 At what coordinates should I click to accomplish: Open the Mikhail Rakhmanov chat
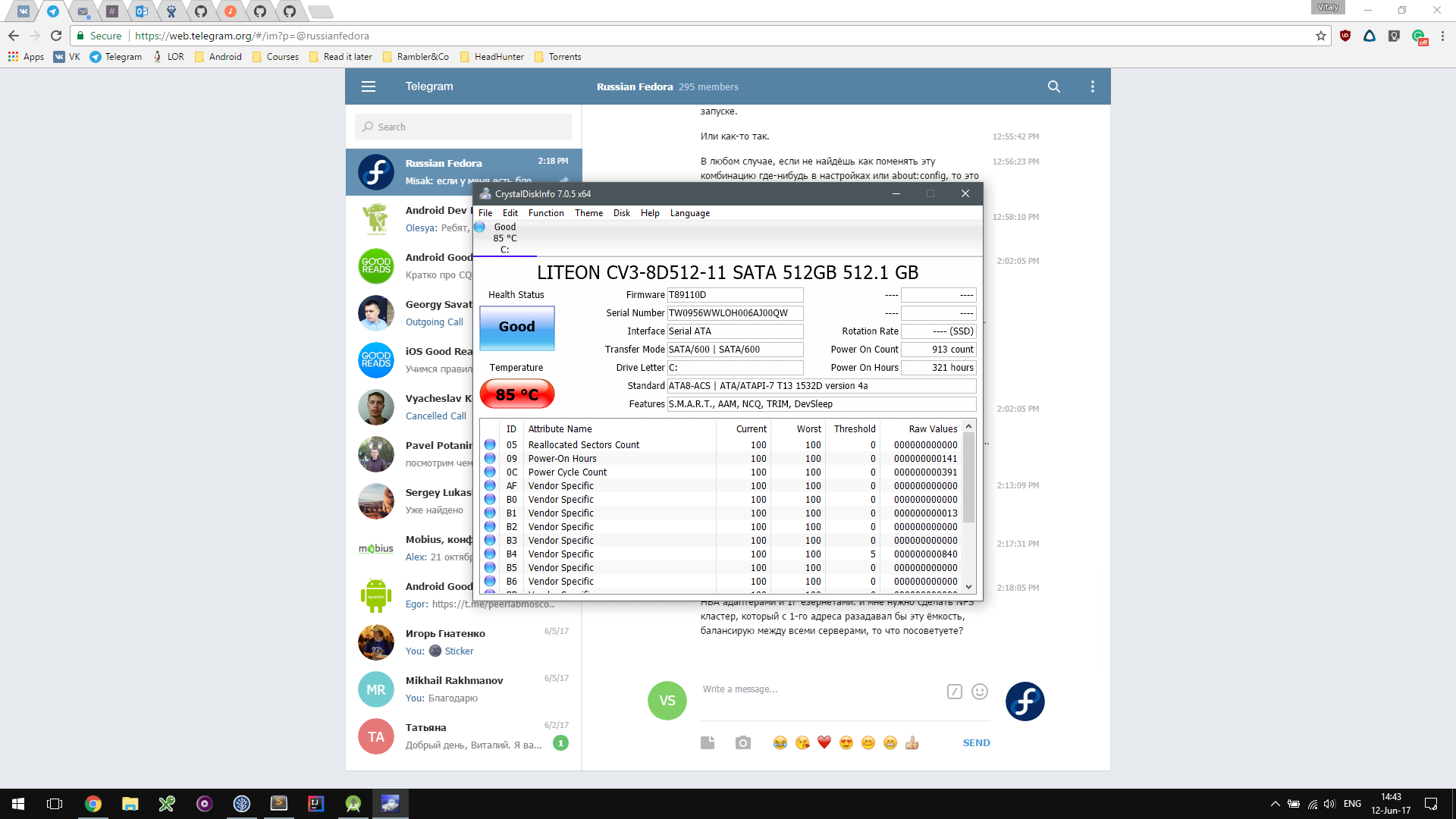(x=463, y=689)
